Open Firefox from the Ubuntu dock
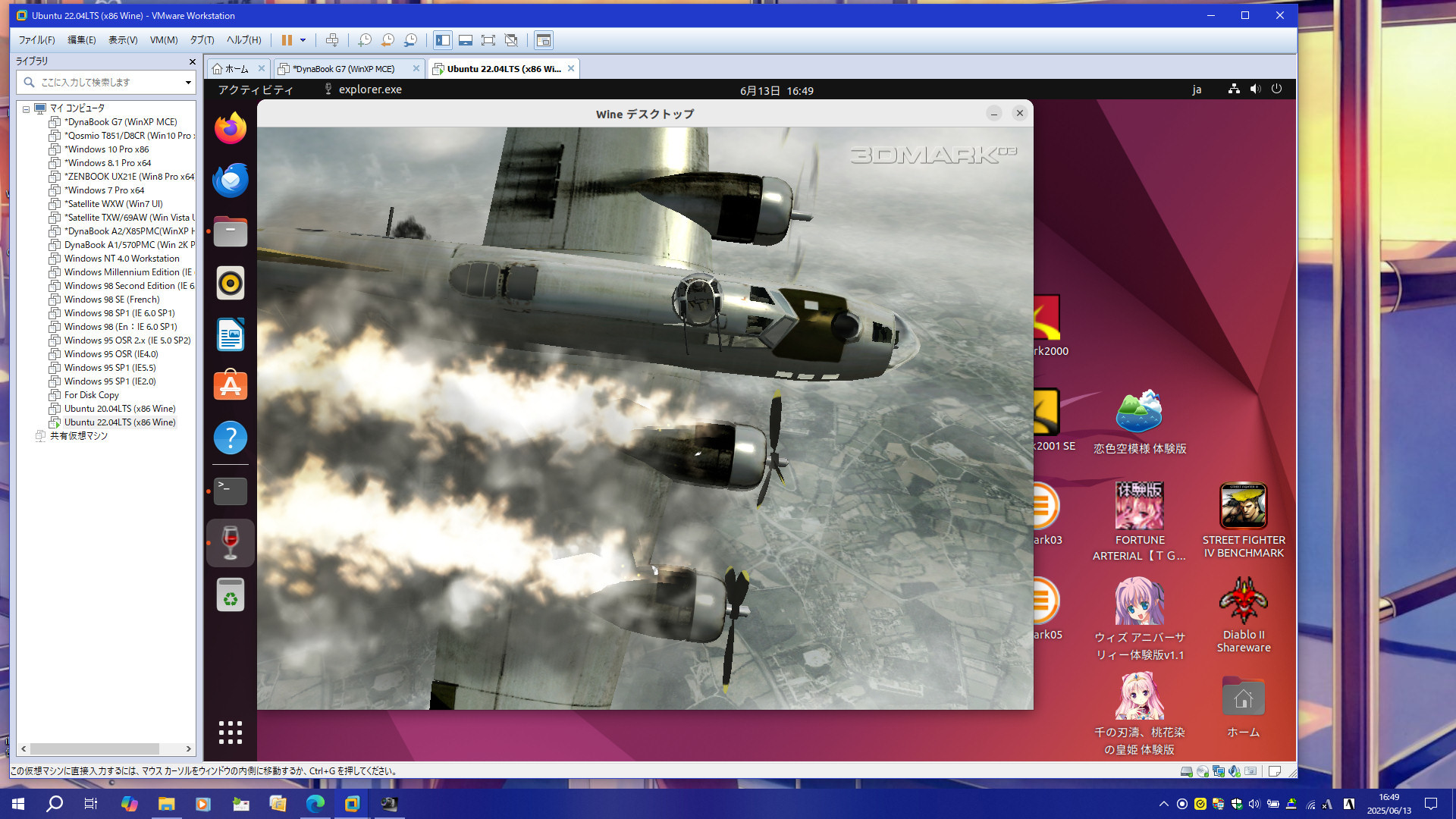The image size is (1456, 819). pyautogui.click(x=231, y=128)
